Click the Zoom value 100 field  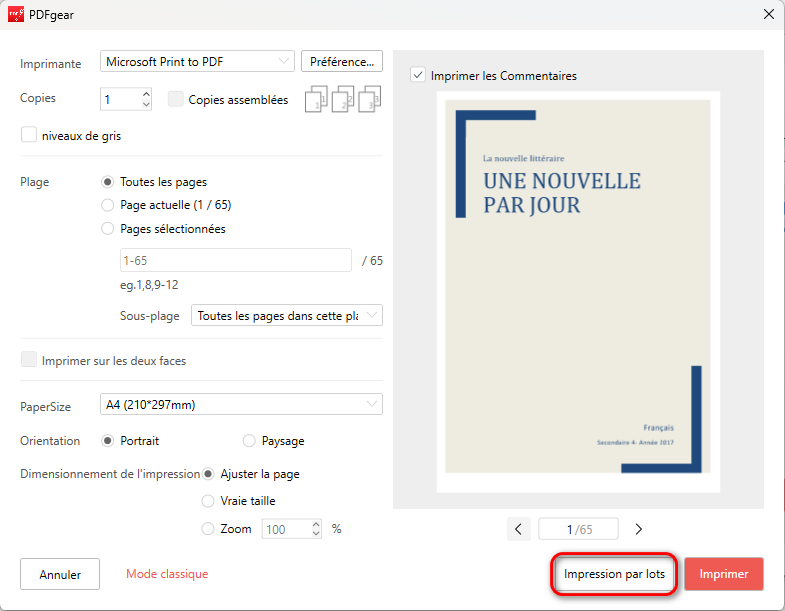click(x=286, y=529)
